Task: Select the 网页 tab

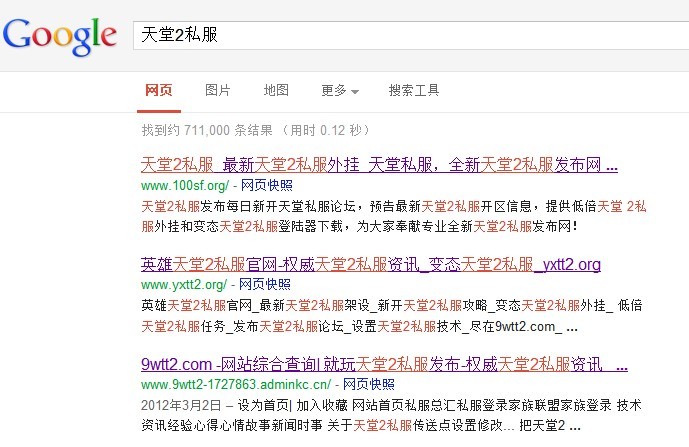Action: [x=158, y=90]
